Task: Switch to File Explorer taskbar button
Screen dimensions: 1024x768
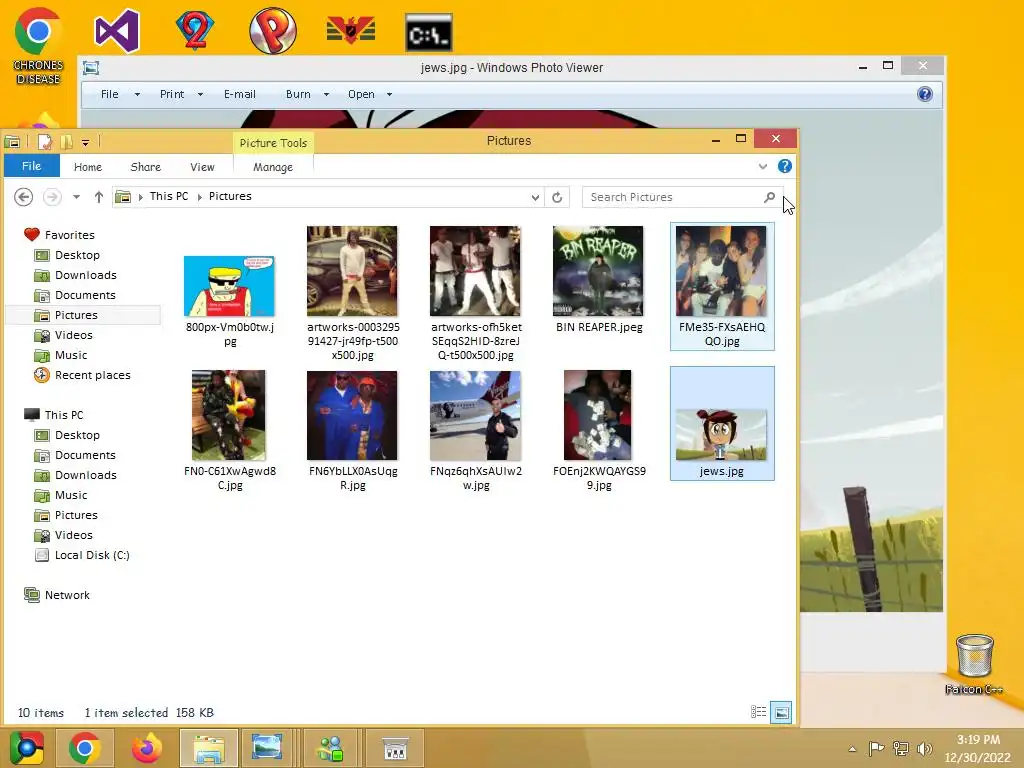Action: [x=209, y=748]
